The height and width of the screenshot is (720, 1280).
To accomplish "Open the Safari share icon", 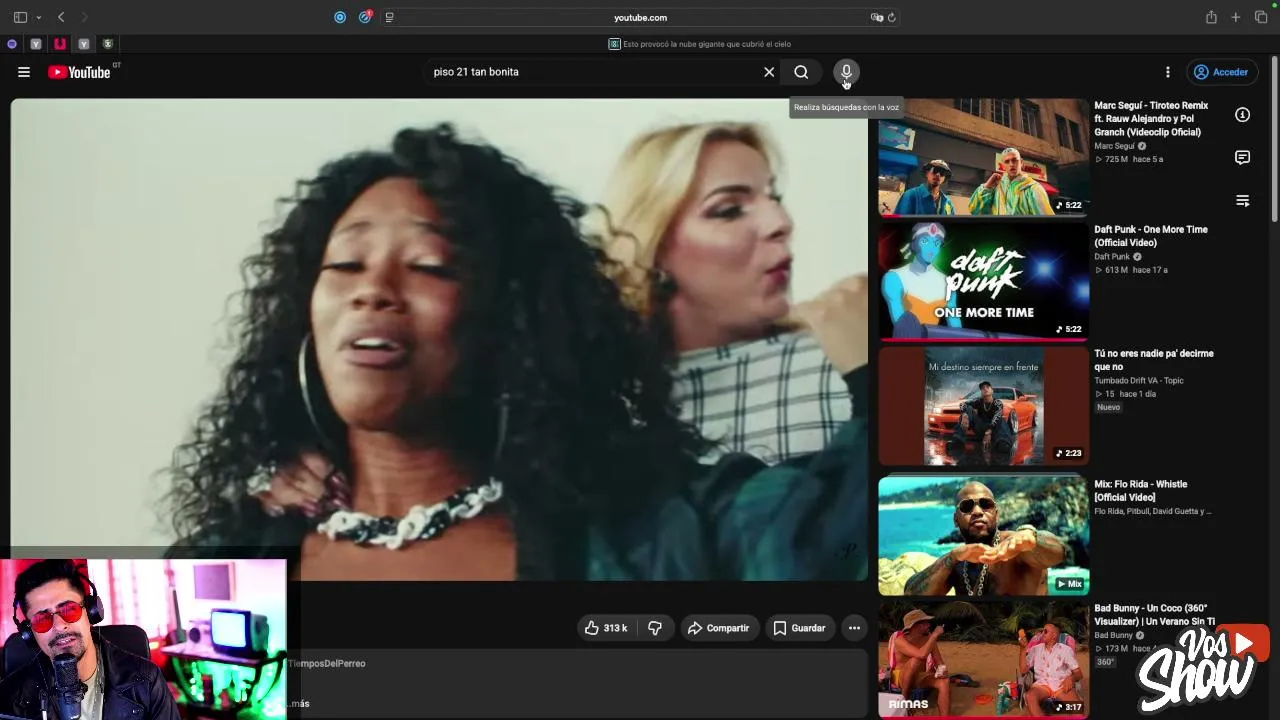I will [x=1211, y=17].
